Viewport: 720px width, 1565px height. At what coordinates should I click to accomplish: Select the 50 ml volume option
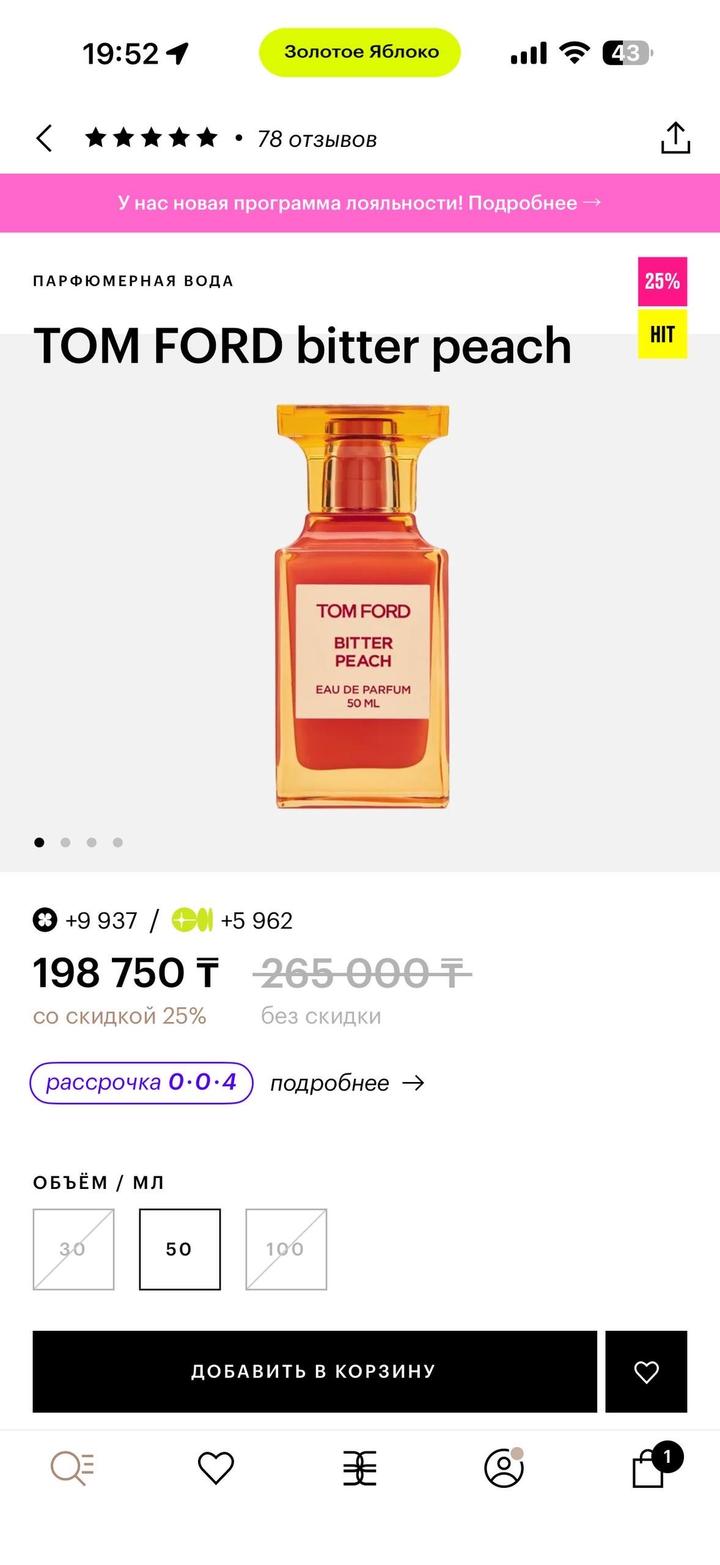(179, 1249)
